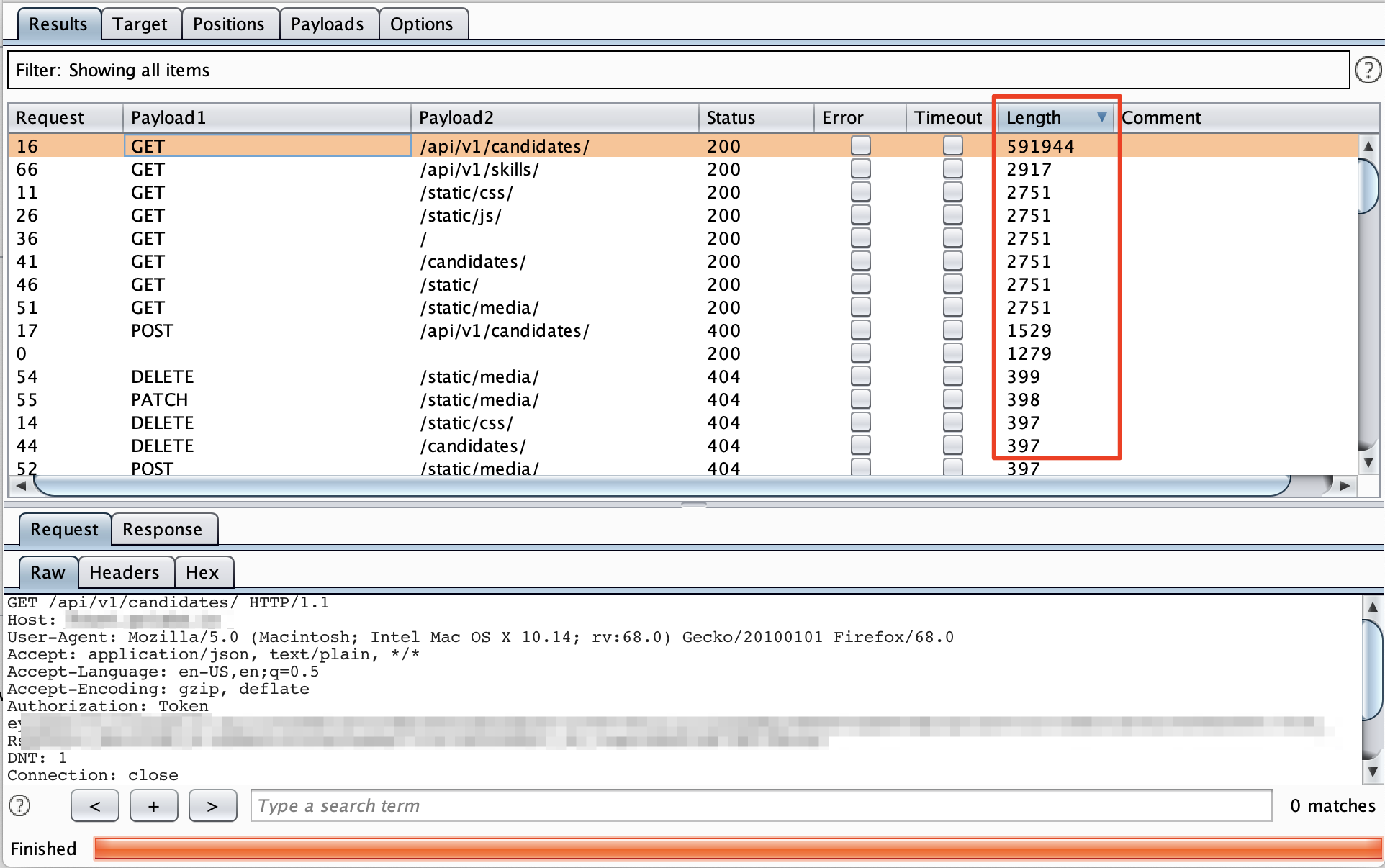Toggle Error checkbox for request 16
The width and height of the screenshot is (1385, 868).
pos(860,146)
